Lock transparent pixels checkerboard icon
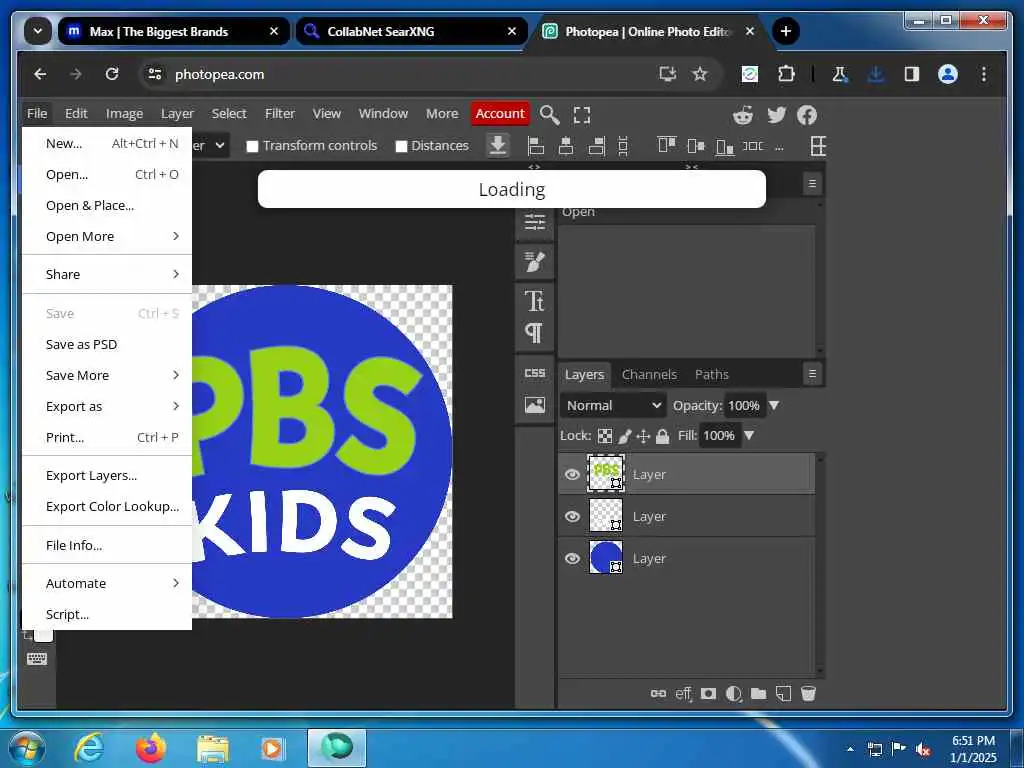Viewport: 1024px width, 768px height. click(x=605, y=436)
